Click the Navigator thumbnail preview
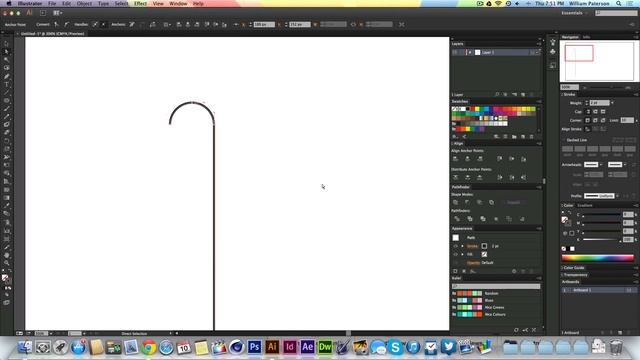 coord(598,62)
